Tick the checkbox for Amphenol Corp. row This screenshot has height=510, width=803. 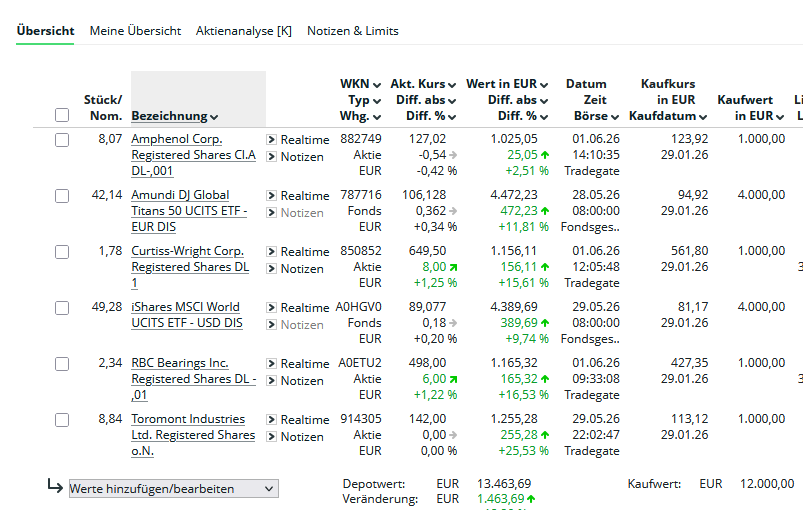(62, 140)
